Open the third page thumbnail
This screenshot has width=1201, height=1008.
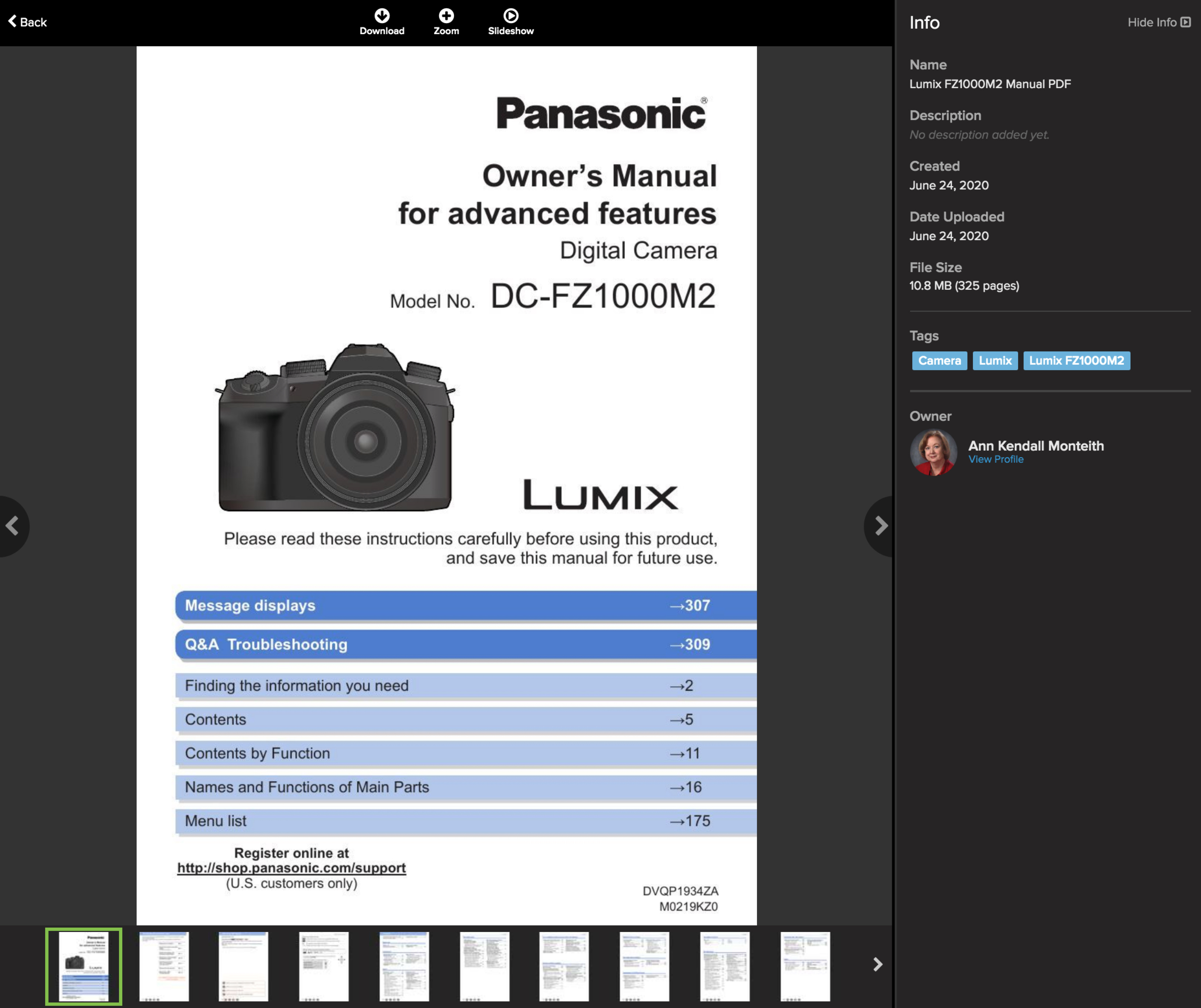(244, 966)
